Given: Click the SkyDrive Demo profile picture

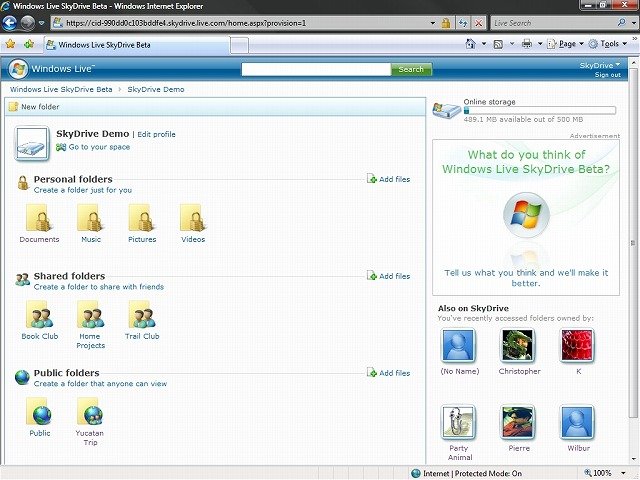Looking at the screenshot, I should 32,143.
